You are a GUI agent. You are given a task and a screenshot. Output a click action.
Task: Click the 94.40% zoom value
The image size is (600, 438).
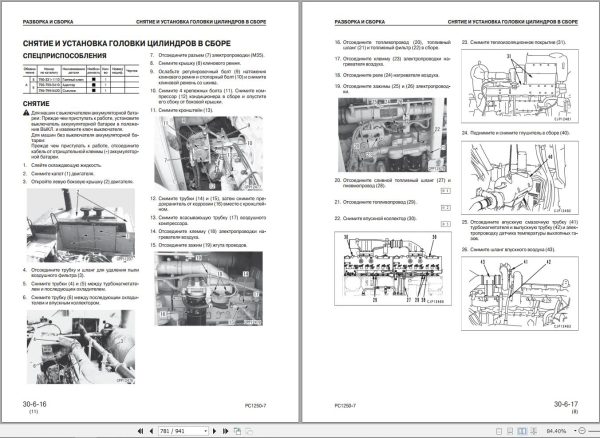click(556, 431)
